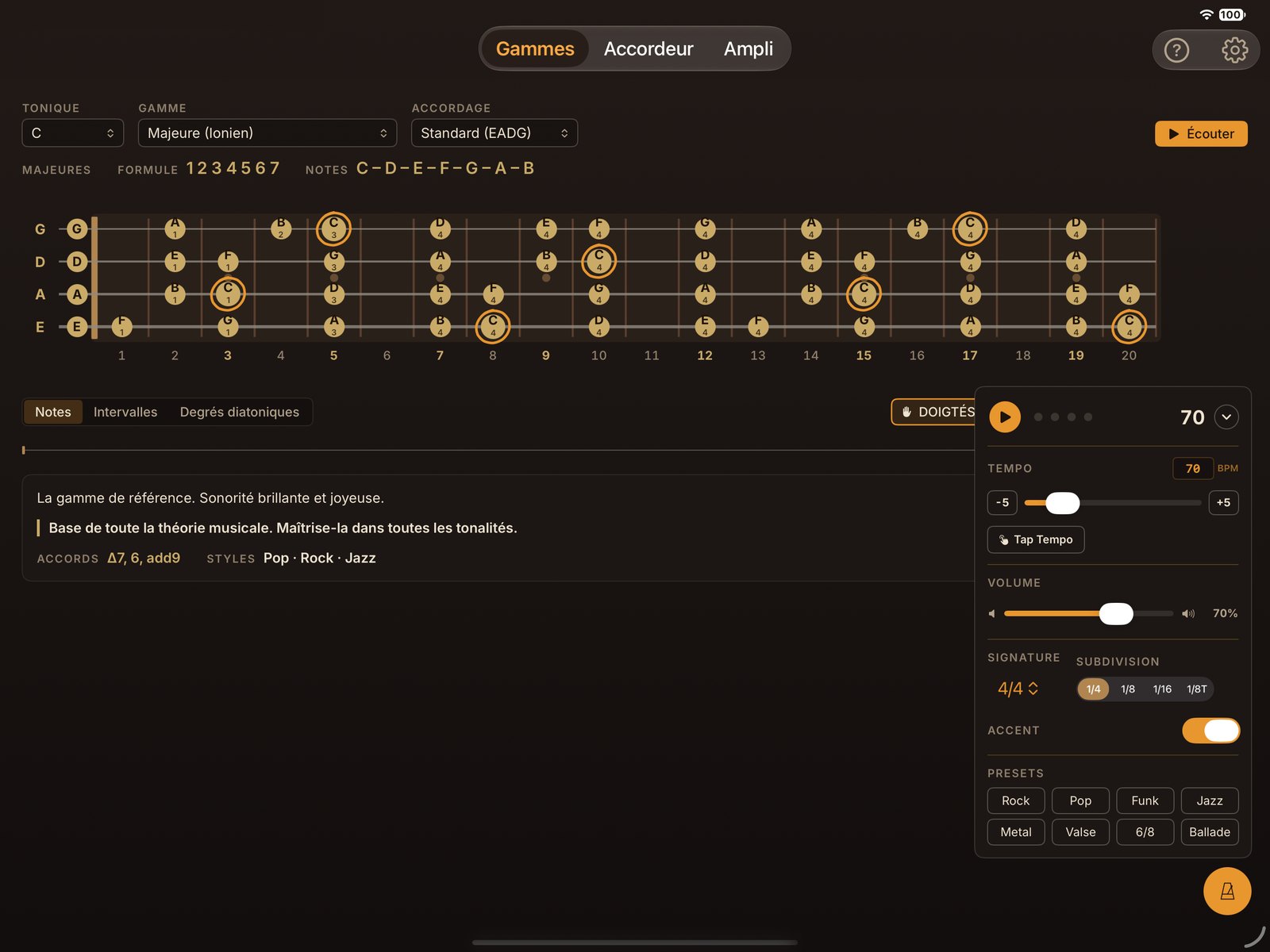This screenshot has height=952, width=1270.
Task: Select the 1/16 subdivision
Action: pos(1162,689)
